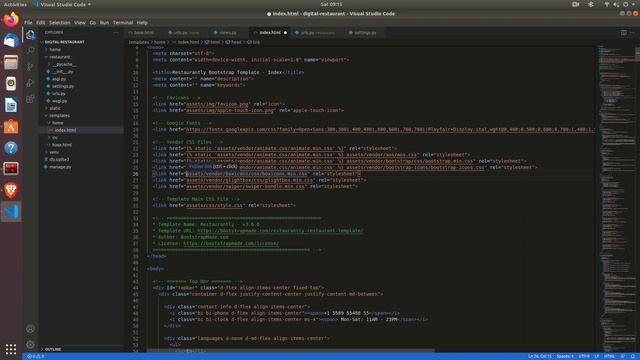This screenshot has height=360, width=640.
Task: Click the index.html active tab
Action: [x=270, y=33]
